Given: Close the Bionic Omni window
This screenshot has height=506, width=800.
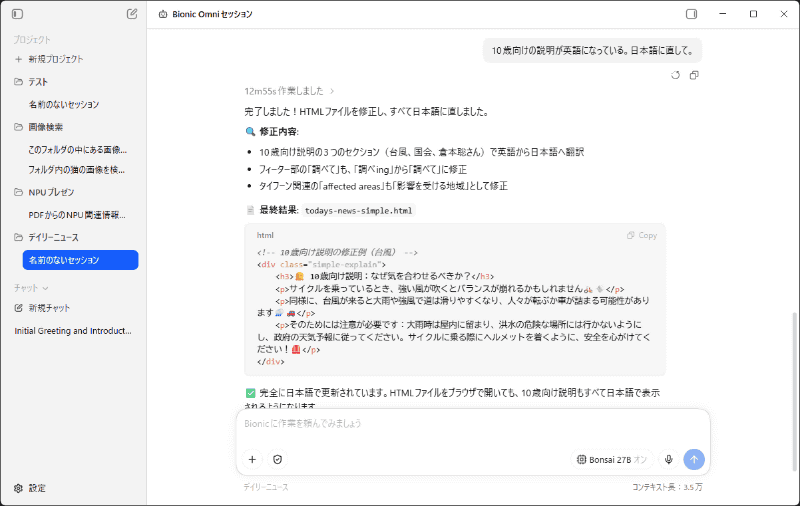Looking at the screenshot, I should (x=784, y=14).
